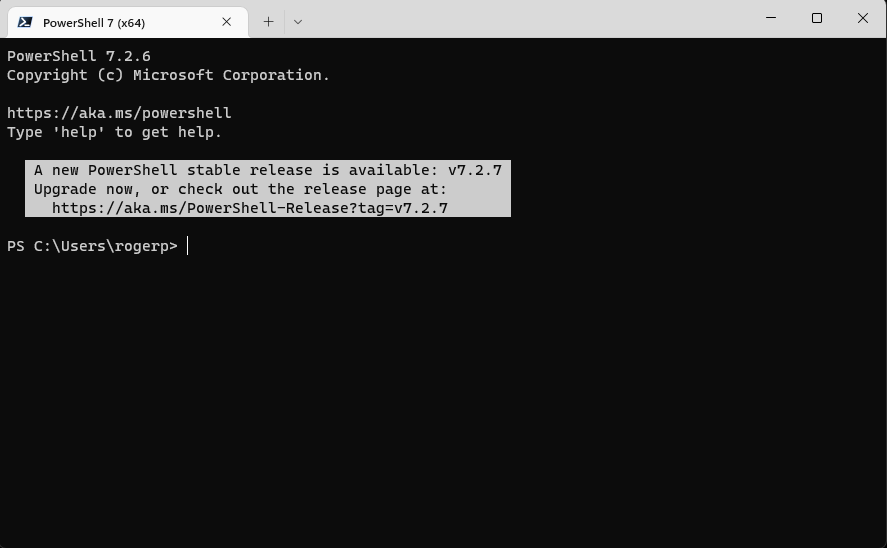Image resolution: width=887 pixels, height=548 pixels.
Task: Expand the new tab profiles dropdown chevron
Action: coord(298,22)
